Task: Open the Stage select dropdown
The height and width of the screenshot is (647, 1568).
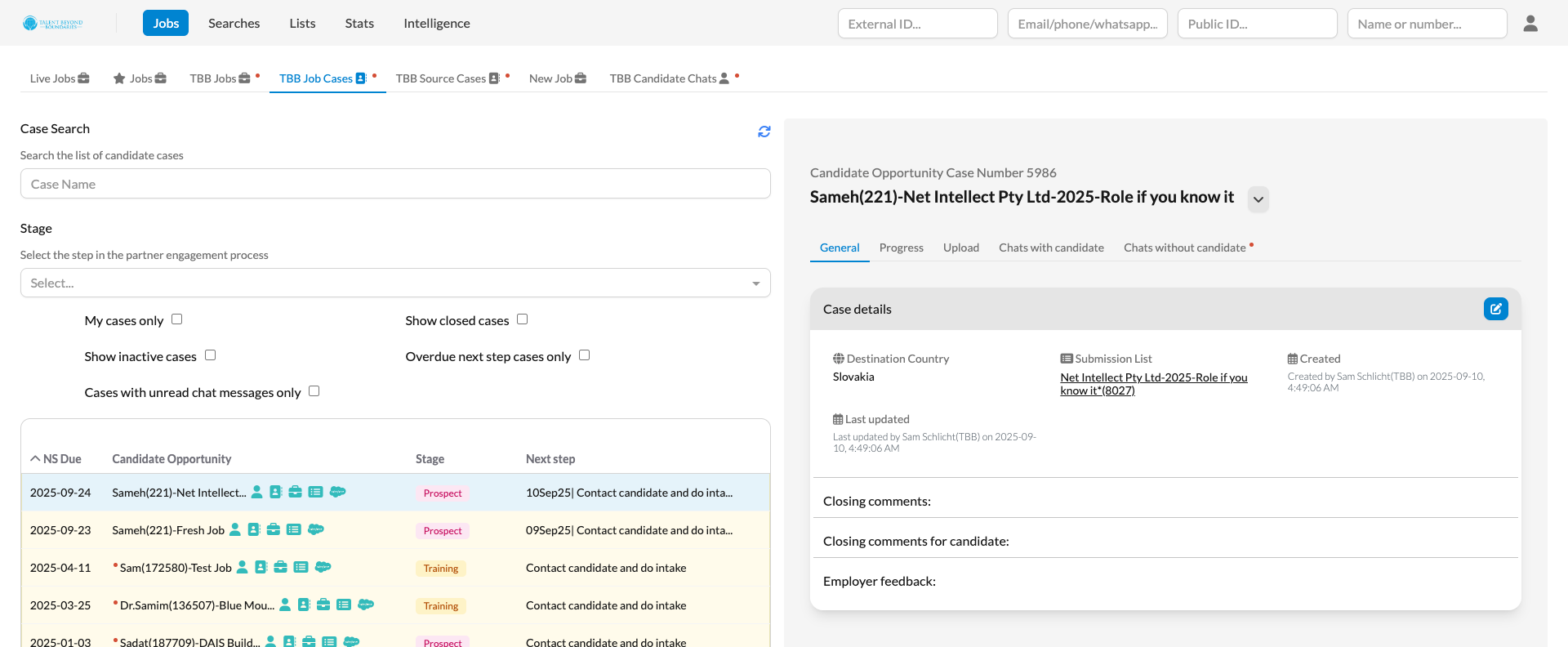Action: coord(395,283)
